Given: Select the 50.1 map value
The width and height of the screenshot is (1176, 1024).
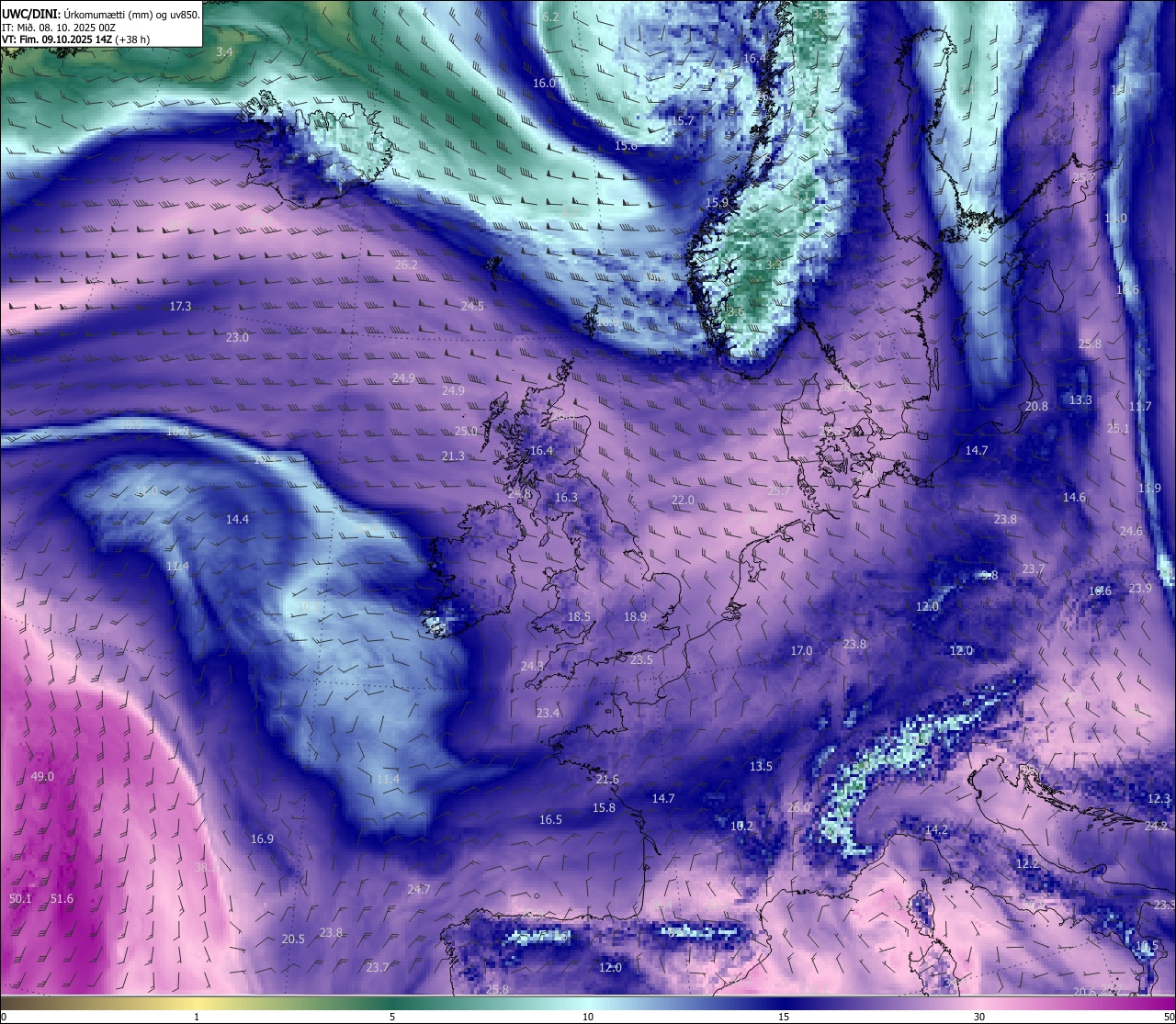Looking at the screenshot, I should coord(20,898).
